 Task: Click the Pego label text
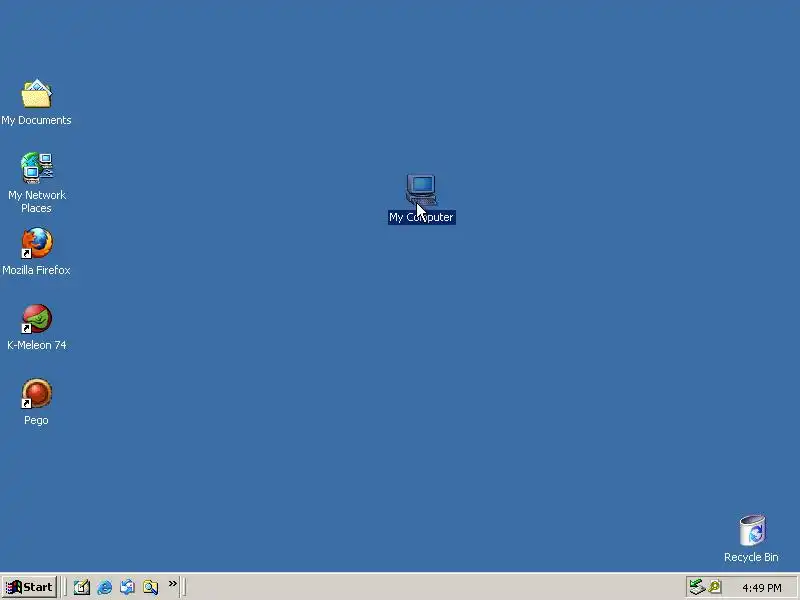[x=36, y=420]
